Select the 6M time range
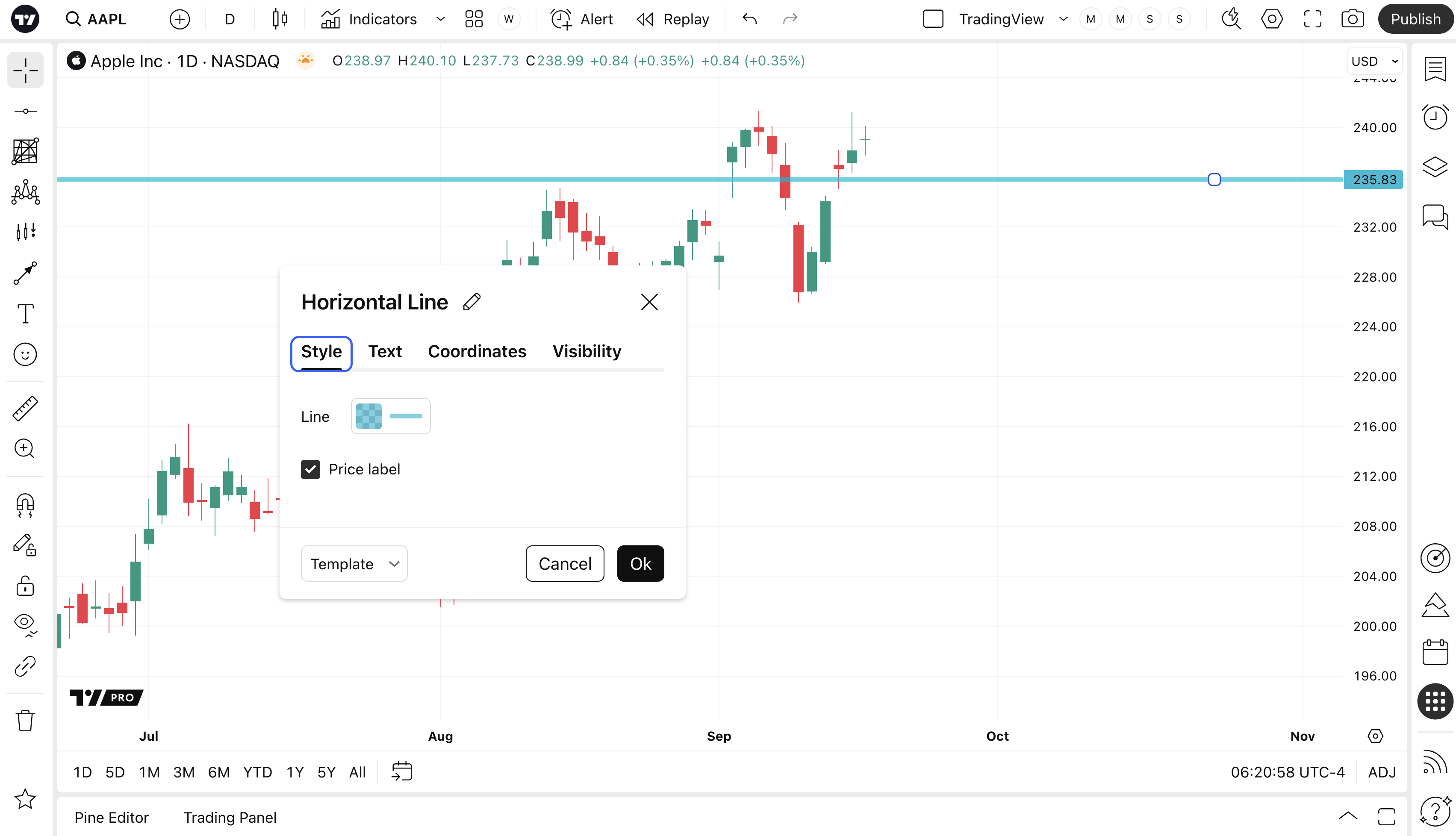This screenshot has height=836, width=1456. click(218, 772)
